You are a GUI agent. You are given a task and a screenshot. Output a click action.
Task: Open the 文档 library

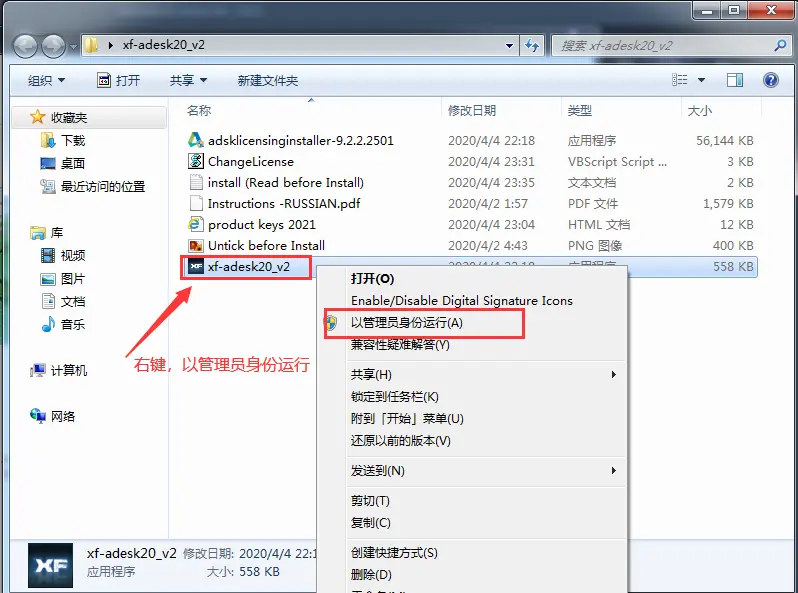73,302
